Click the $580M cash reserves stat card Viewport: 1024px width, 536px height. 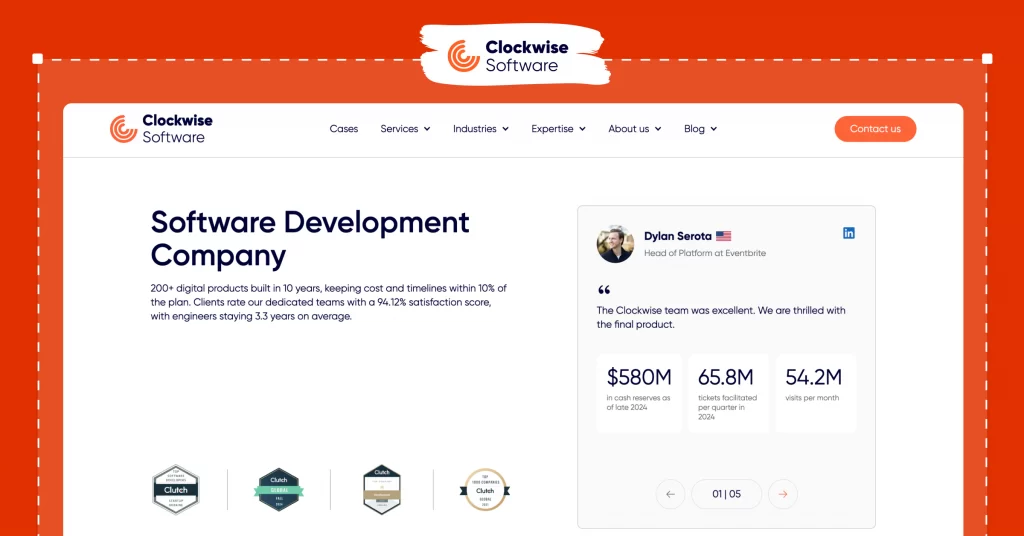(639, 393)
